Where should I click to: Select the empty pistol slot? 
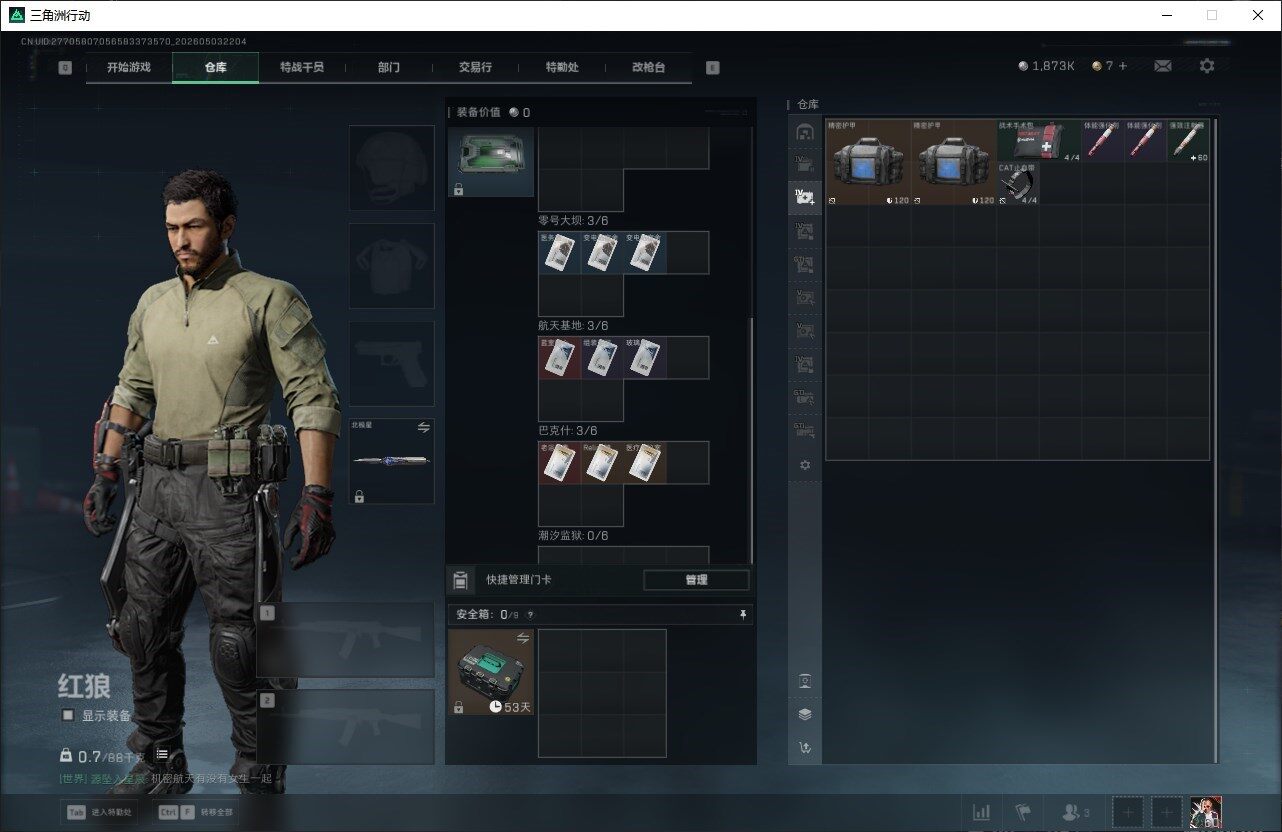(x=392, y=364)
